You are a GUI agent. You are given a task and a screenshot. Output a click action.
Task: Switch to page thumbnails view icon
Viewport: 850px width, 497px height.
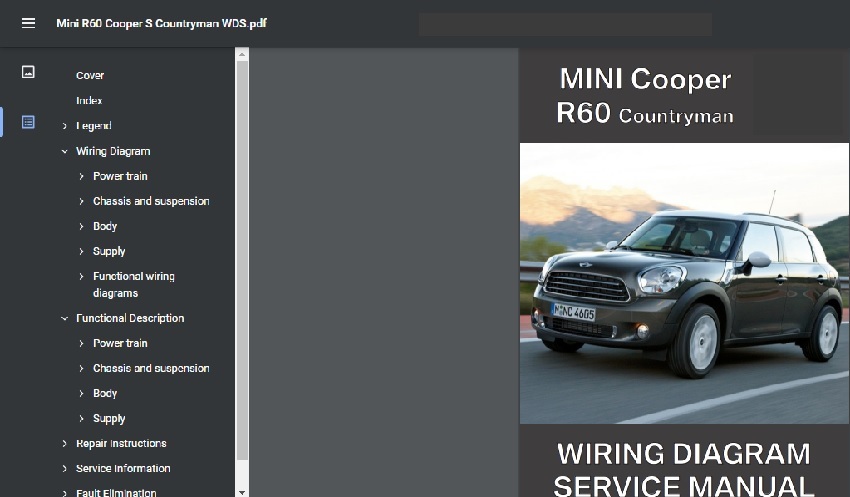tap(28, 72)
